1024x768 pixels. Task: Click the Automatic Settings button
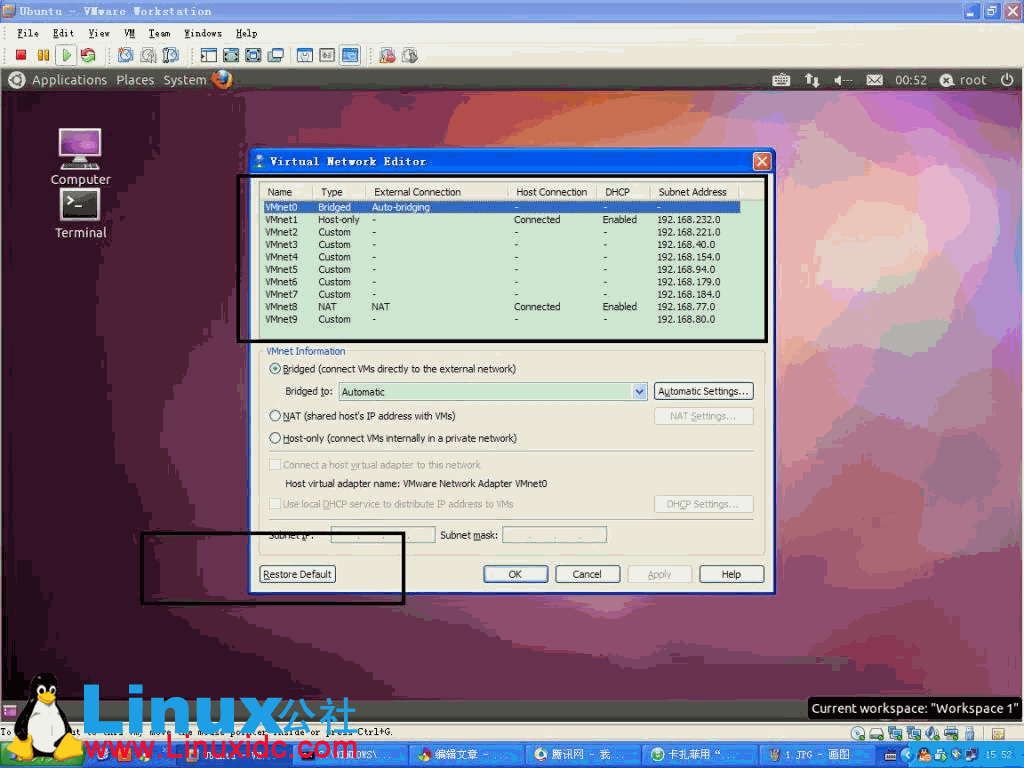704,392
